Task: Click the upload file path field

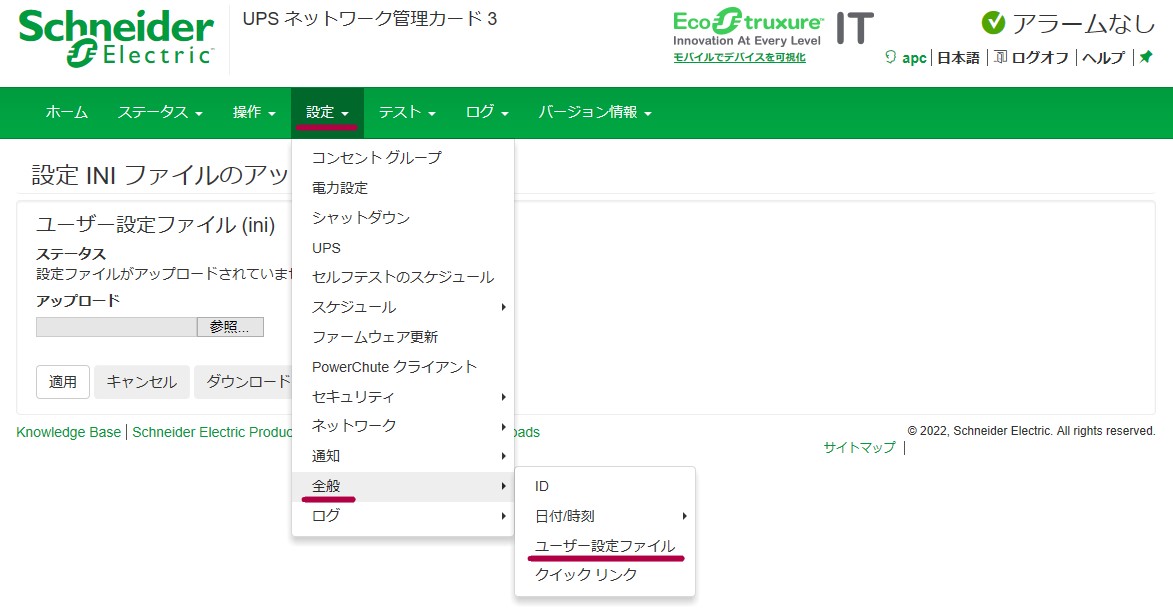Action: (117, 327)
